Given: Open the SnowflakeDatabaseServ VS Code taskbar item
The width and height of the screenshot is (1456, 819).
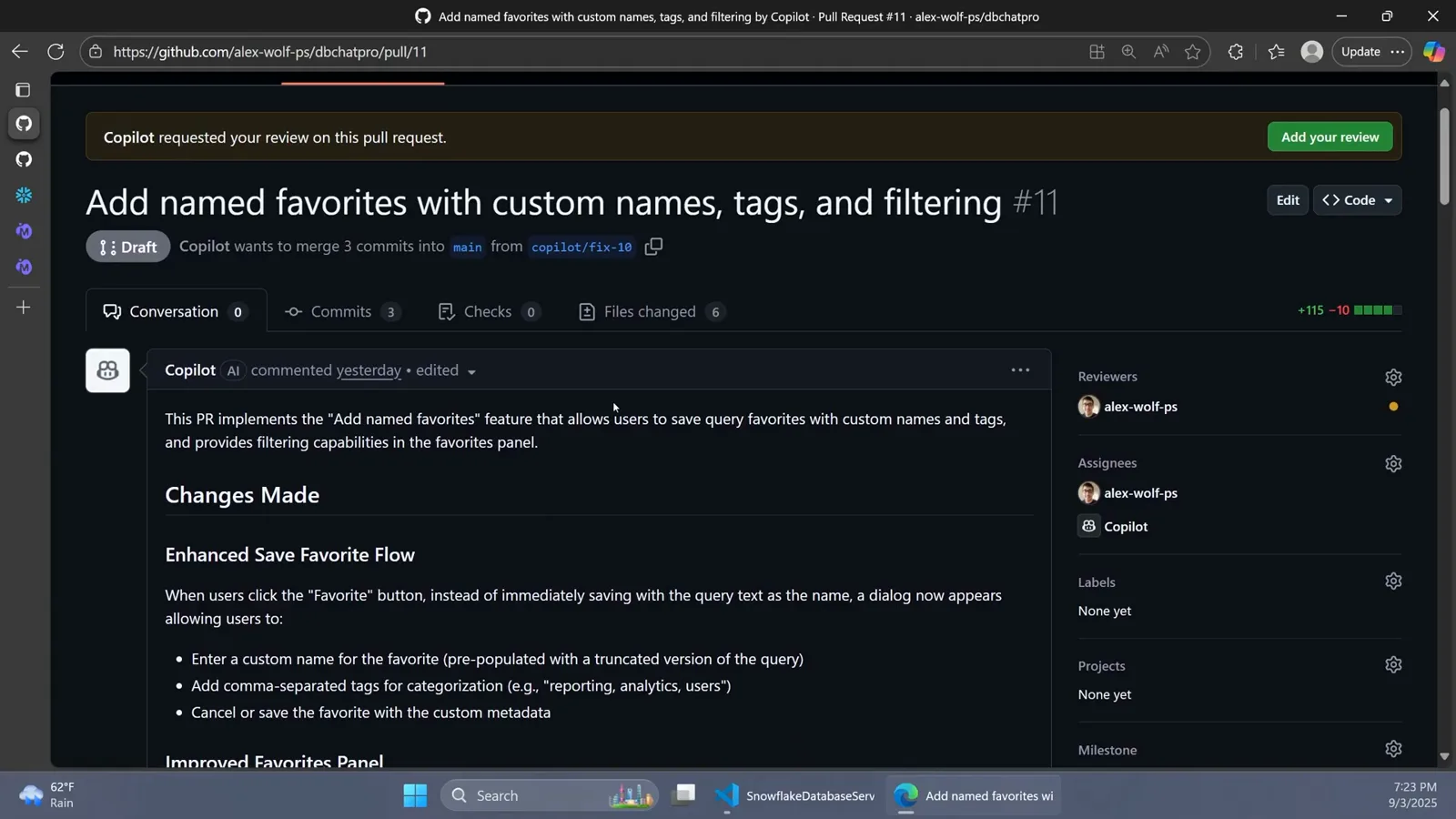Looking at the screenshot, I should click(794, 795).
